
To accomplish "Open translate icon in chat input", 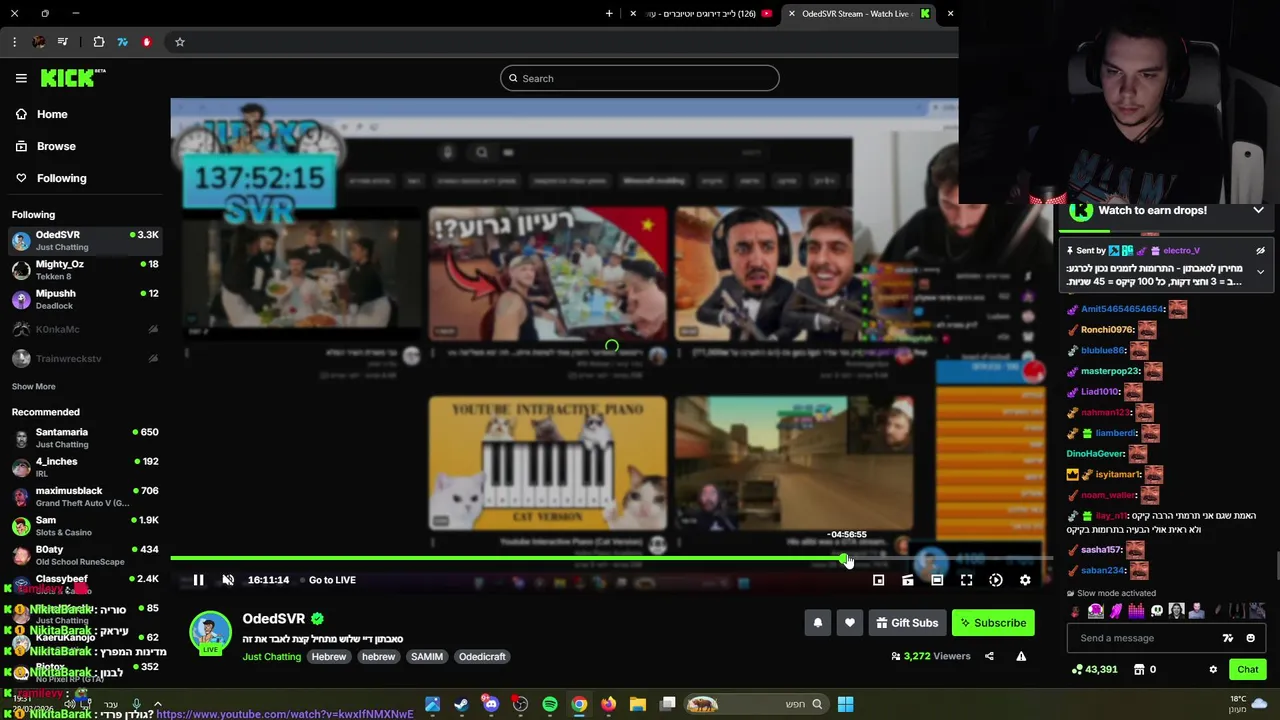I will point(1228,638).
